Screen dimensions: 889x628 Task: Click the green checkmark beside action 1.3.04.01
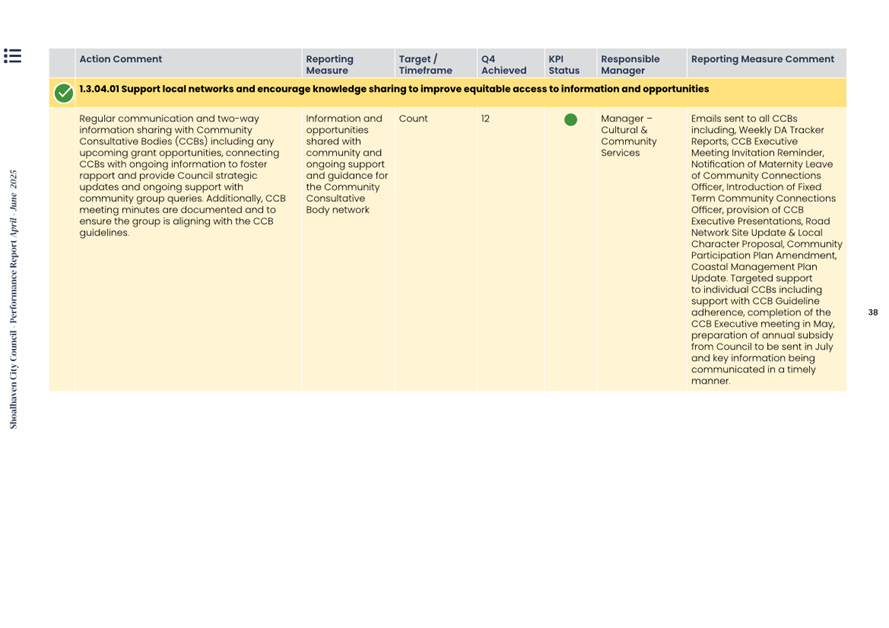[x=63, y=93]
